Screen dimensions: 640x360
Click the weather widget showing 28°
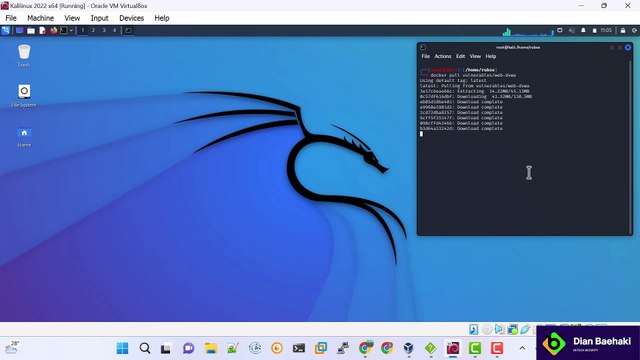click(12, 347)
